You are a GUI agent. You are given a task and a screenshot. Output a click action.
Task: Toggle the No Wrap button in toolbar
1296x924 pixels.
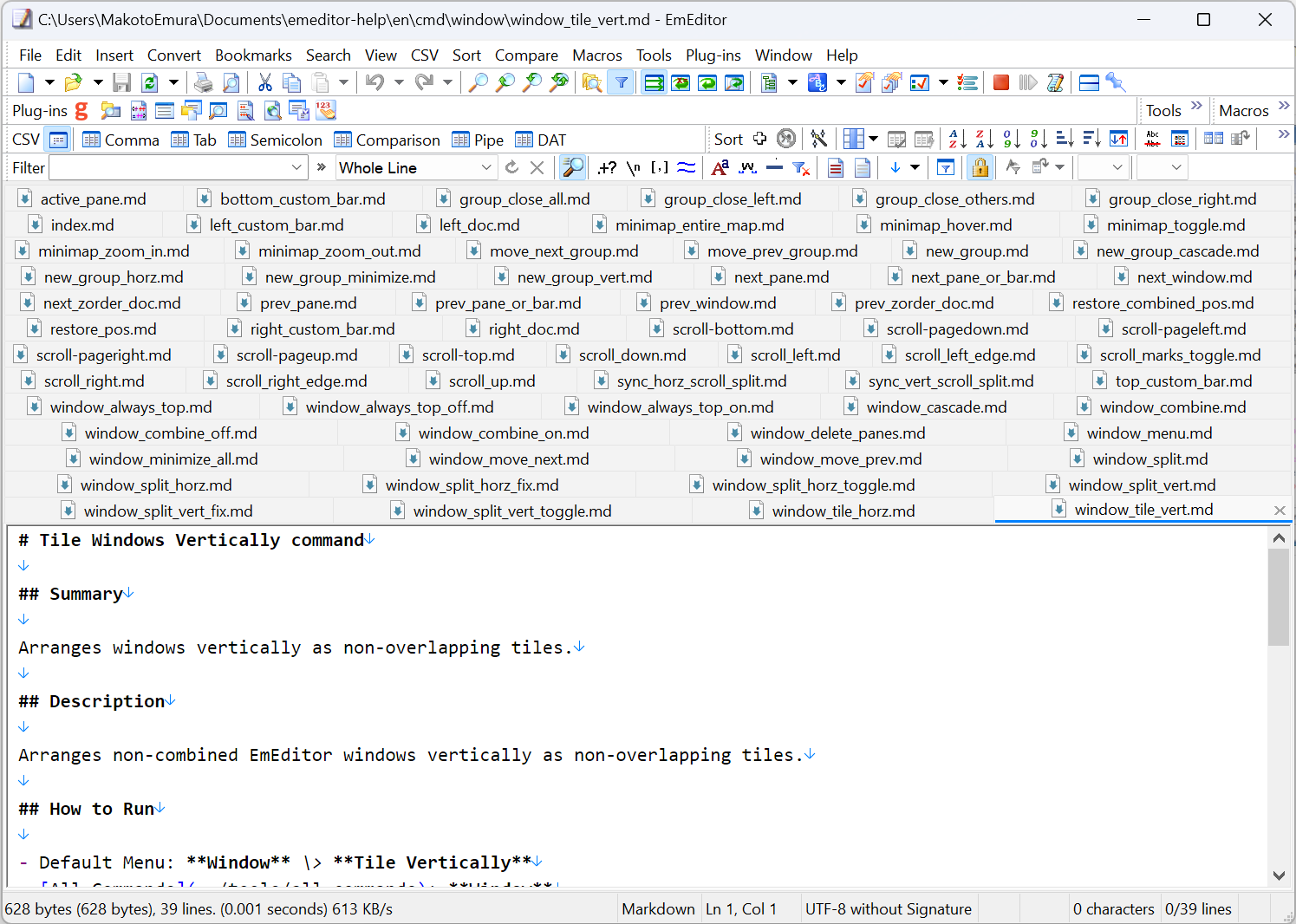[x=654, y=82]
